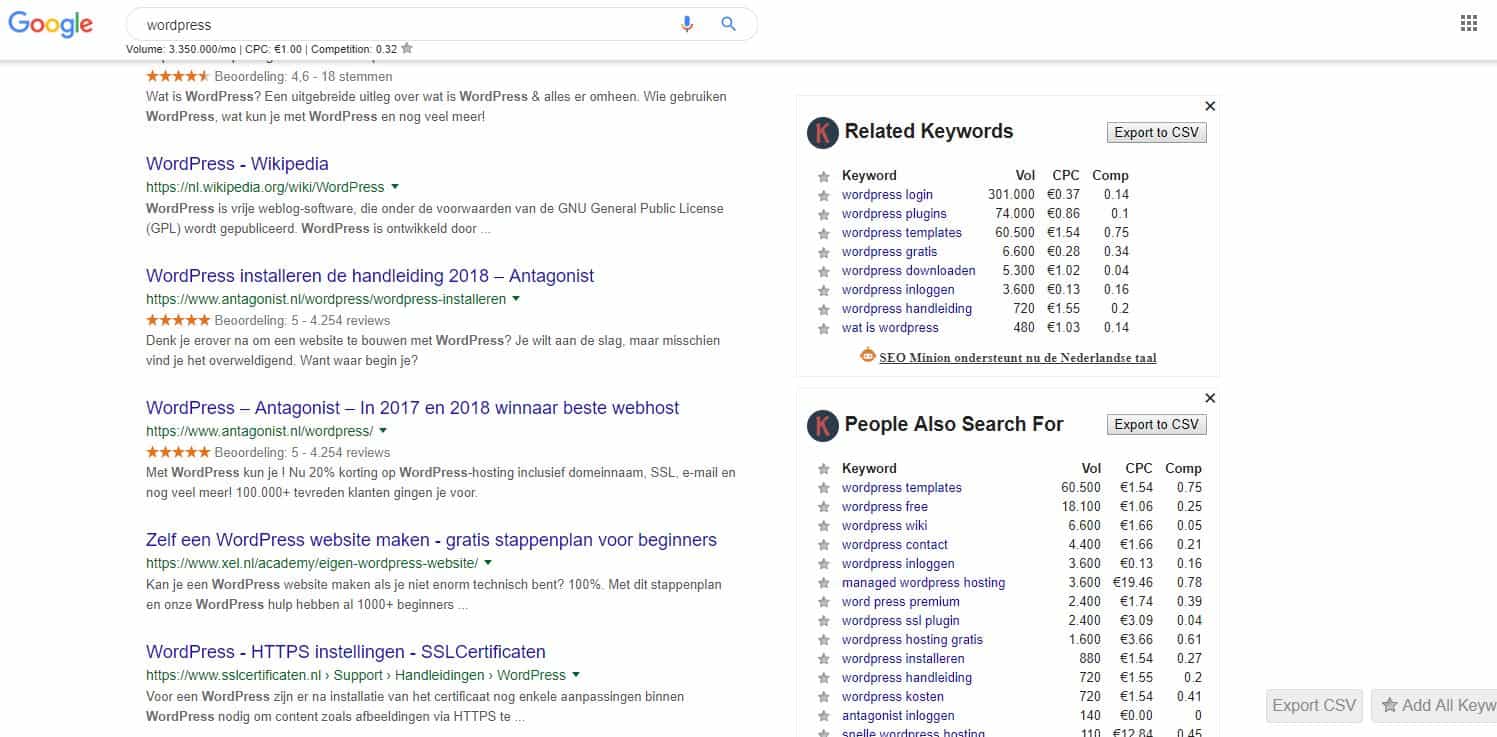Click the Google logo
This screenshot has height=737, width=1497.
point(50,24)
